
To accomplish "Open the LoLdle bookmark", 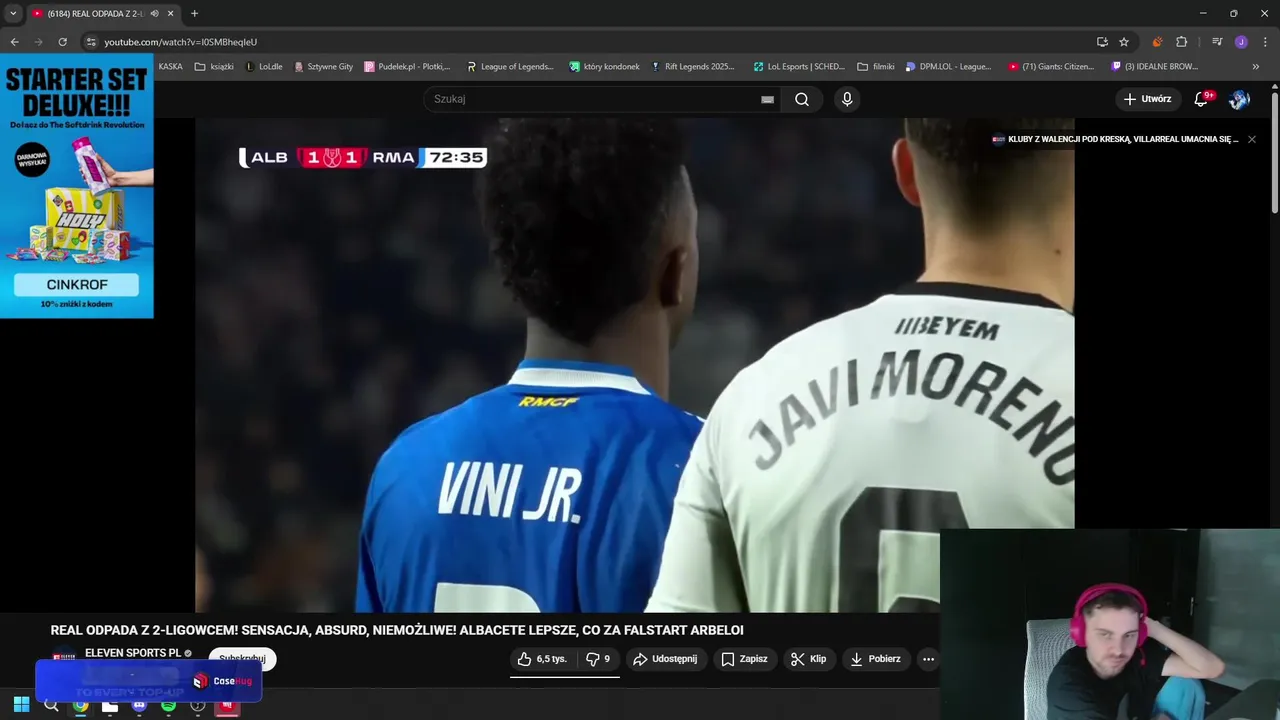I will (x=264, y=67).
